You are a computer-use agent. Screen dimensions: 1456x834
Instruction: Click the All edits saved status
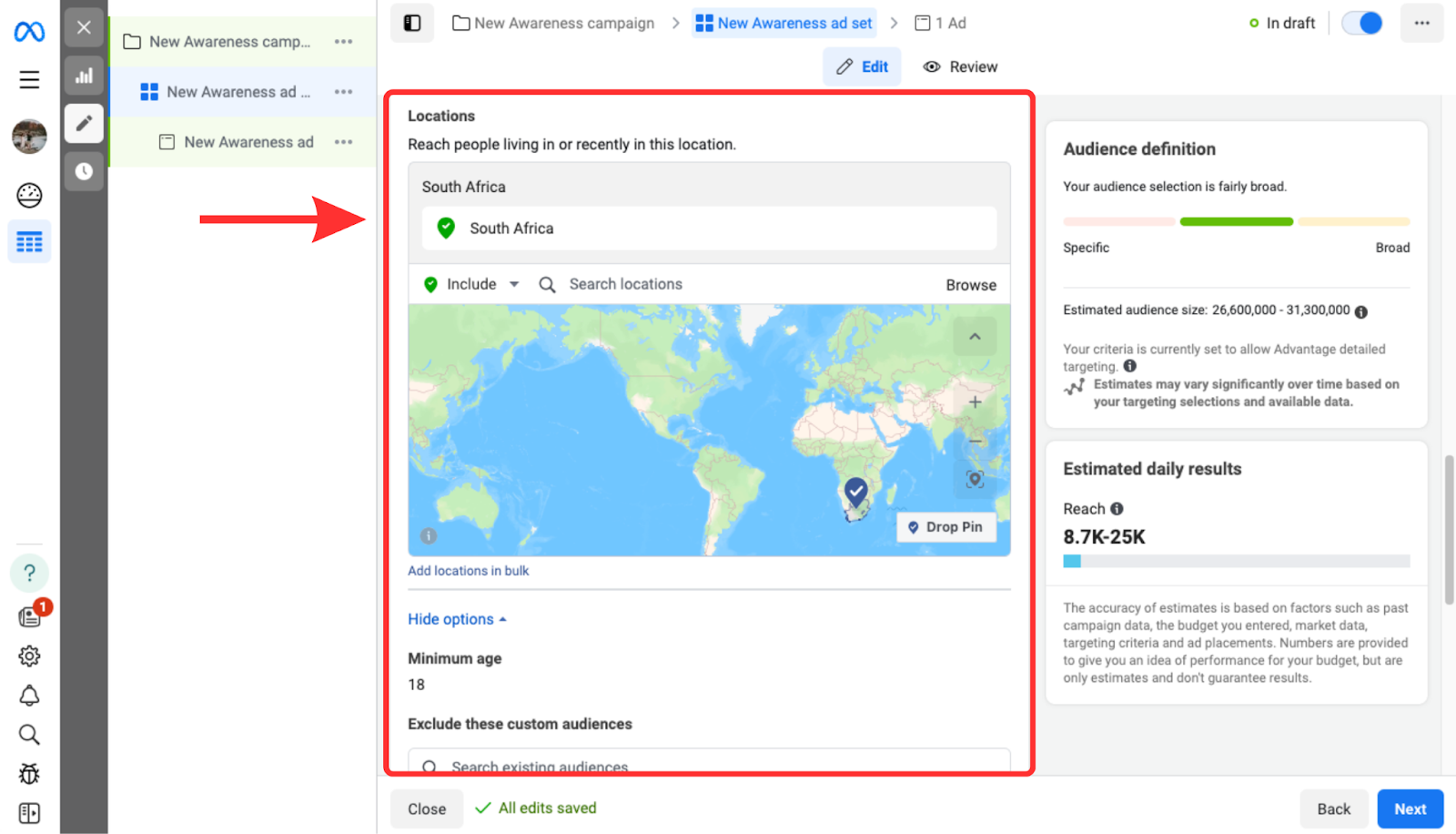coord(536,808)
